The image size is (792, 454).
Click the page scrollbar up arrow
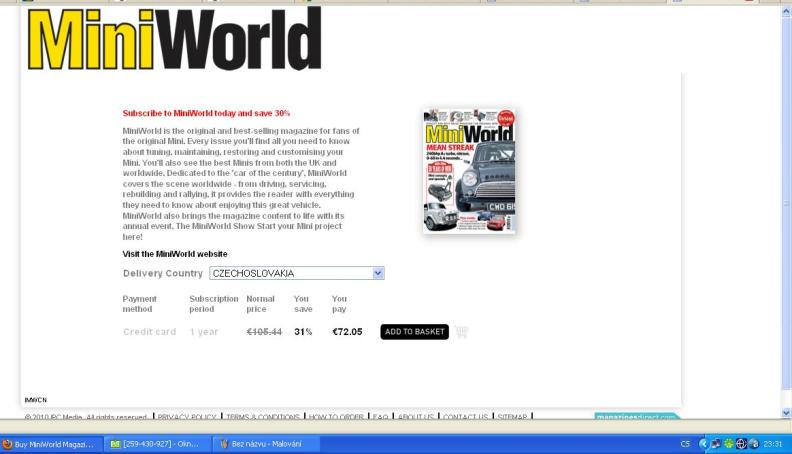point(786,12)
